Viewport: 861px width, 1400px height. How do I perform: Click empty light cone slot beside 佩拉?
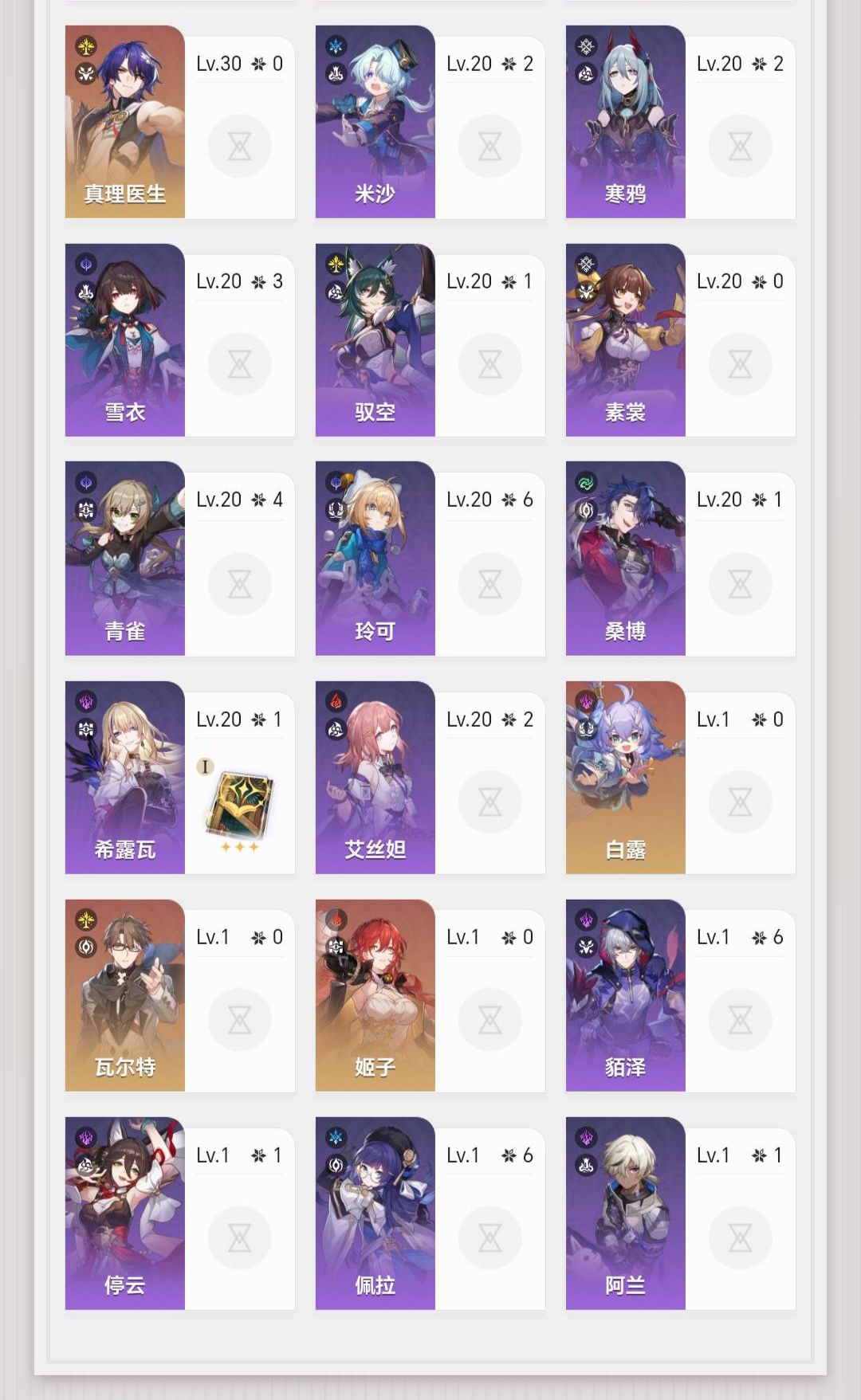[x=489, y=1237]
